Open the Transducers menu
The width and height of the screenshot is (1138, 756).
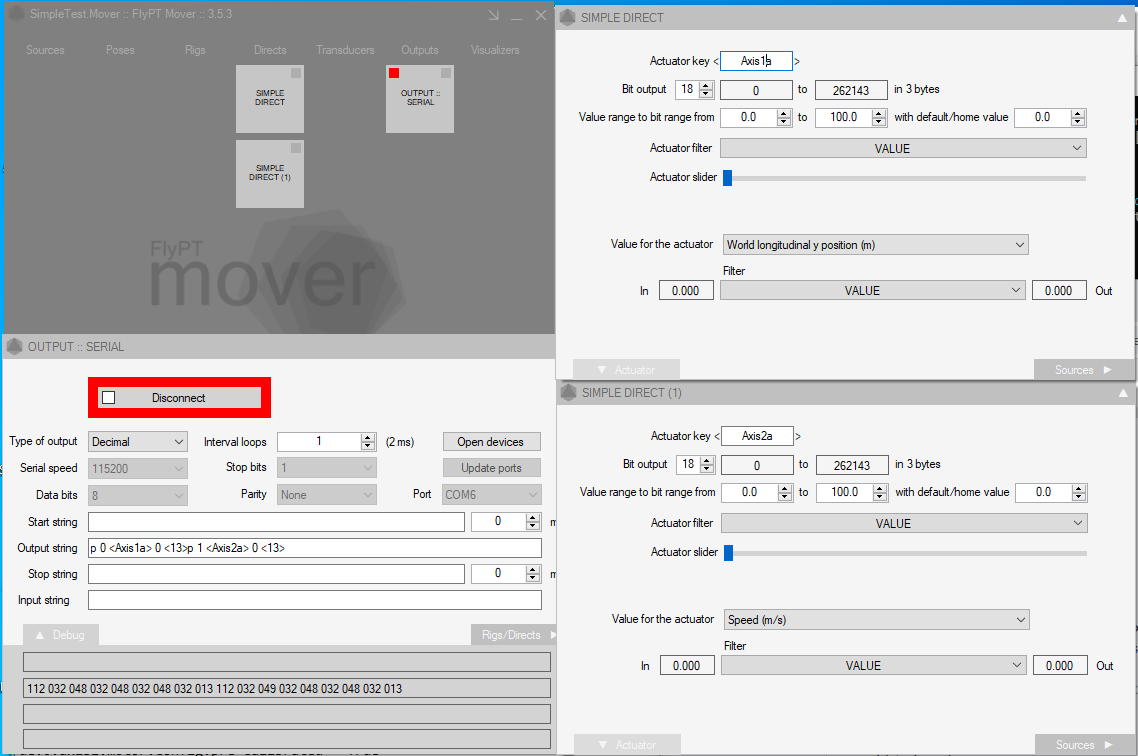click(x=345, y=50)
